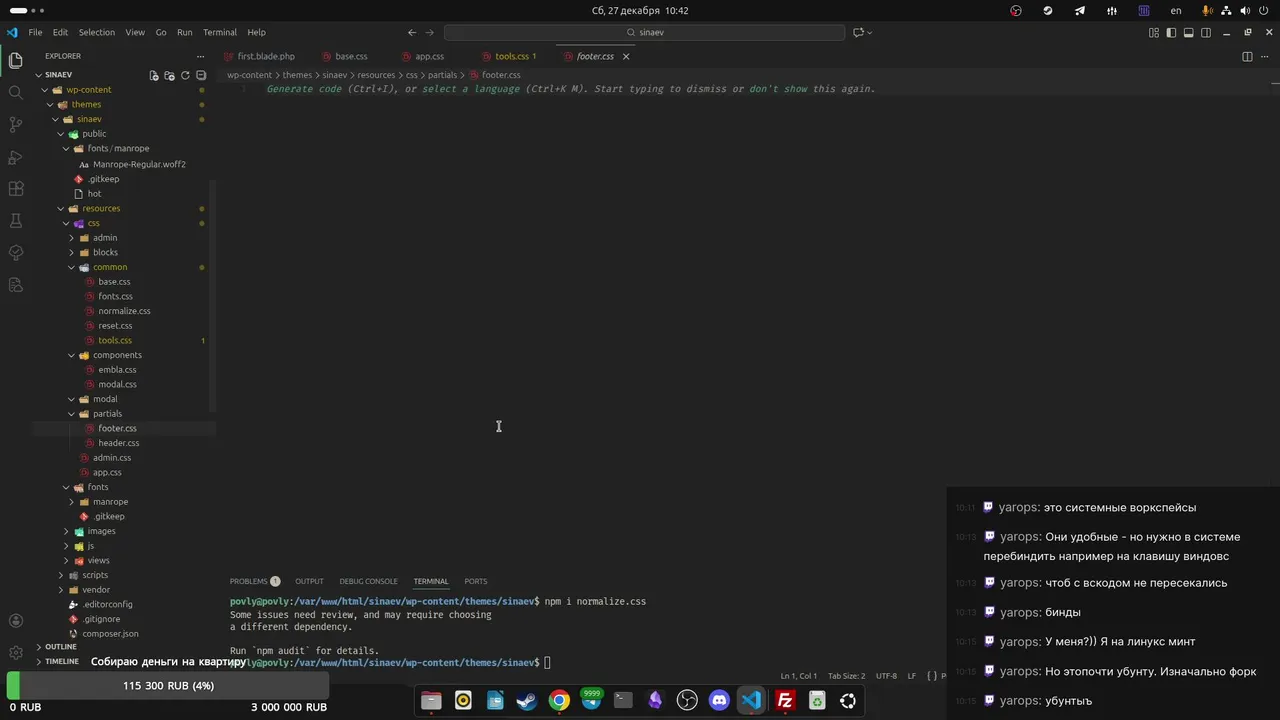Click the 'don't show' link

coord(778,89)
